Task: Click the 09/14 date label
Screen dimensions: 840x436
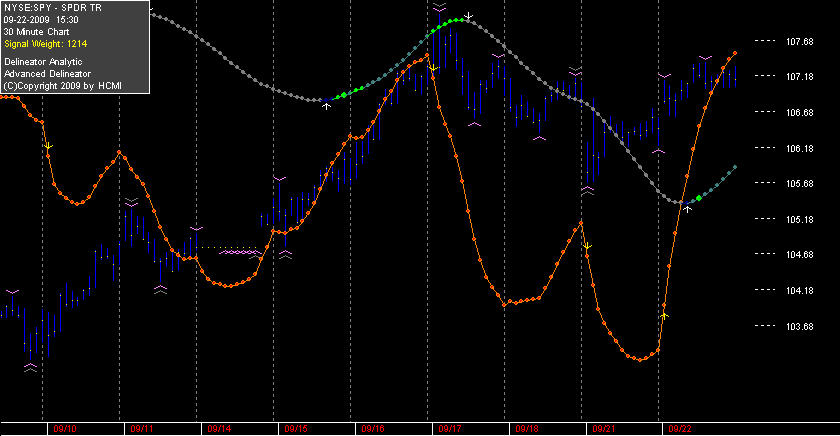Action: [219, 429]
